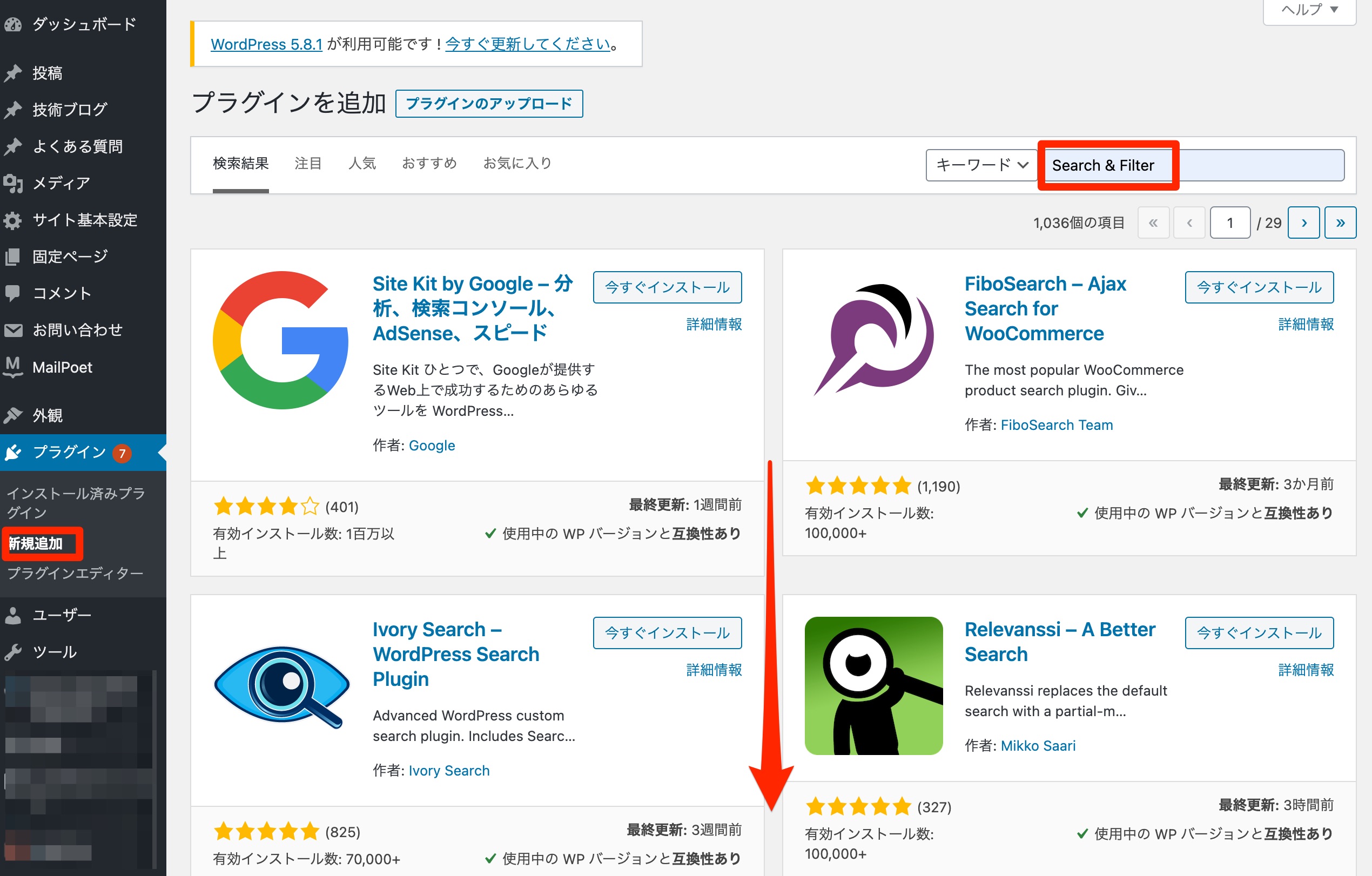Click the Site Kit star rating
Viewport: 1372px width, 876px height.
(267, 506)
